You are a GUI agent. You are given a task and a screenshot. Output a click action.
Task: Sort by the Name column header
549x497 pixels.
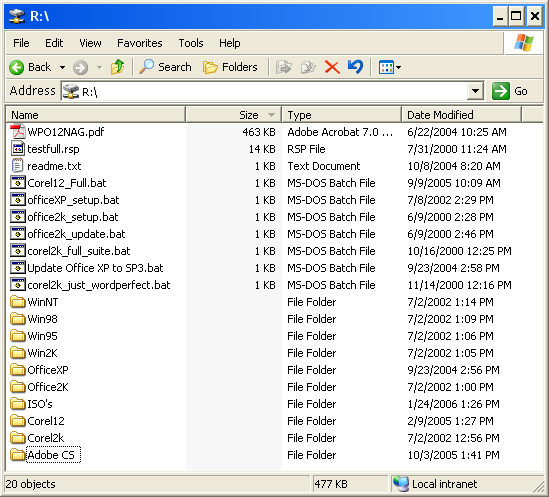[x=96, y=115]
